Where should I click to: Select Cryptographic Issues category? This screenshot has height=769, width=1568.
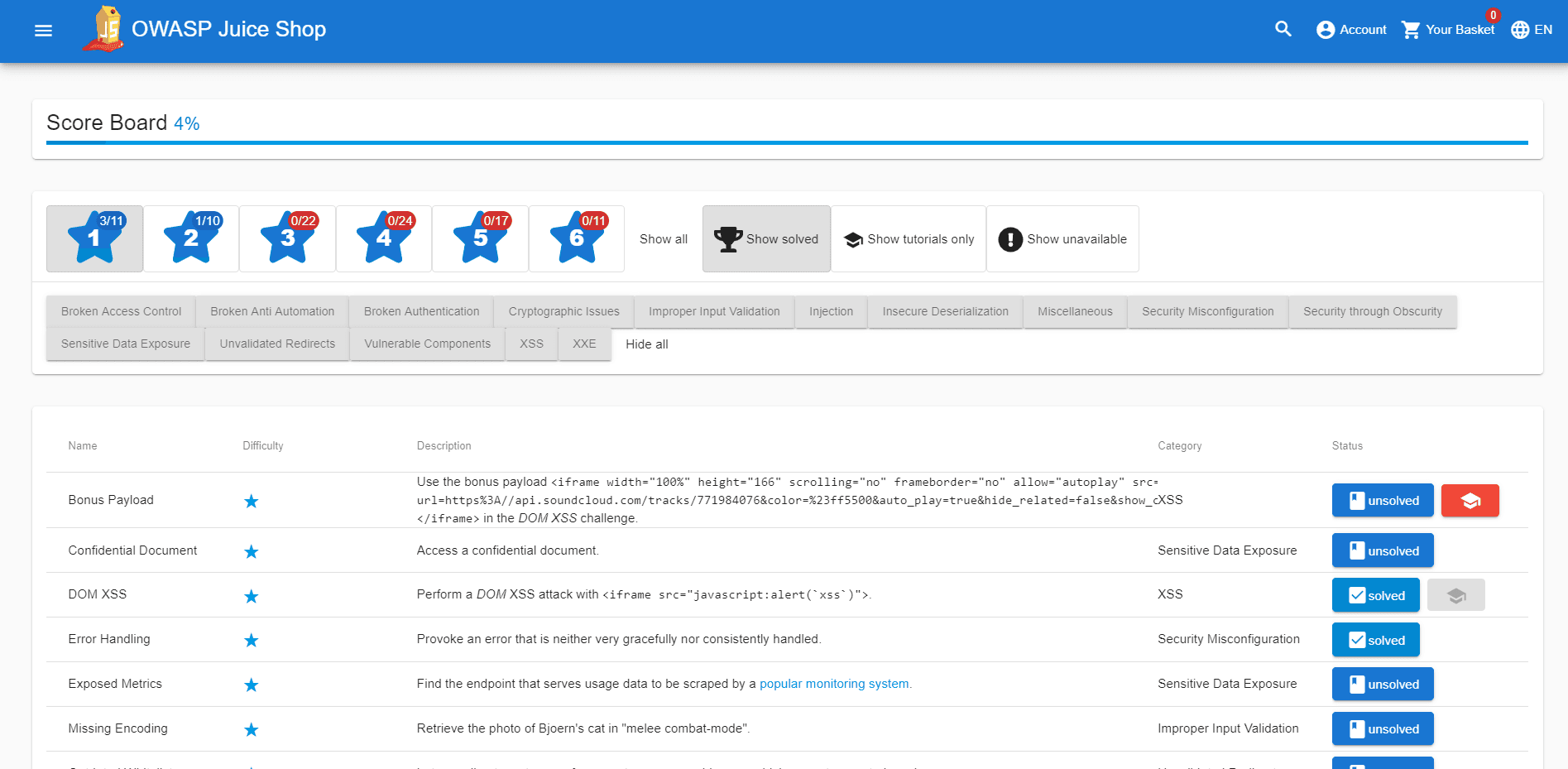(564, 312)
